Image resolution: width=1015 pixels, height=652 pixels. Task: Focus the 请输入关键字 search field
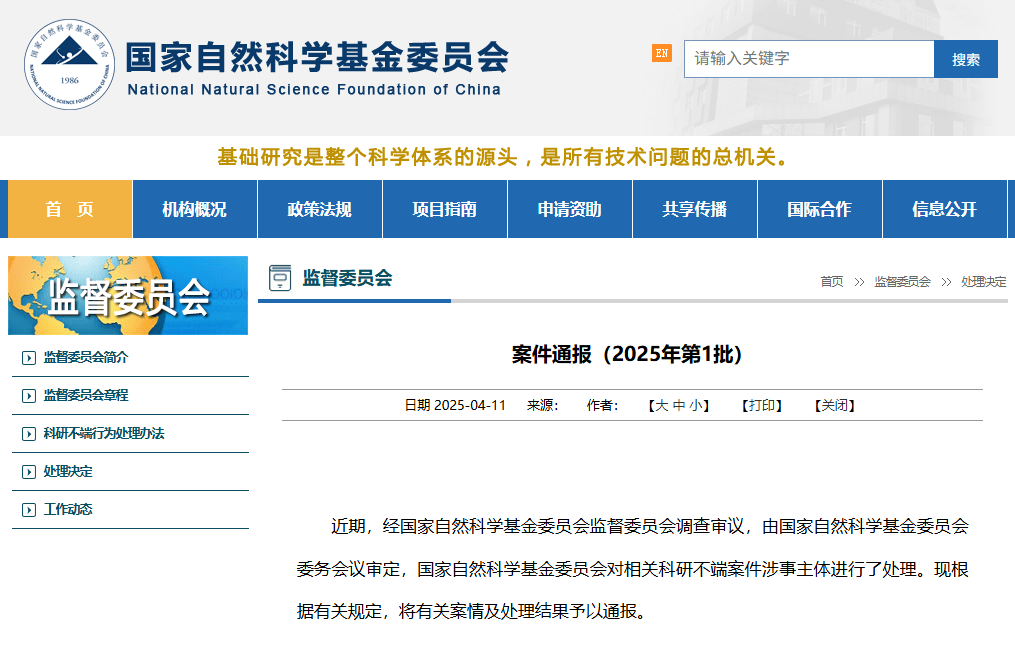point(809,59)
